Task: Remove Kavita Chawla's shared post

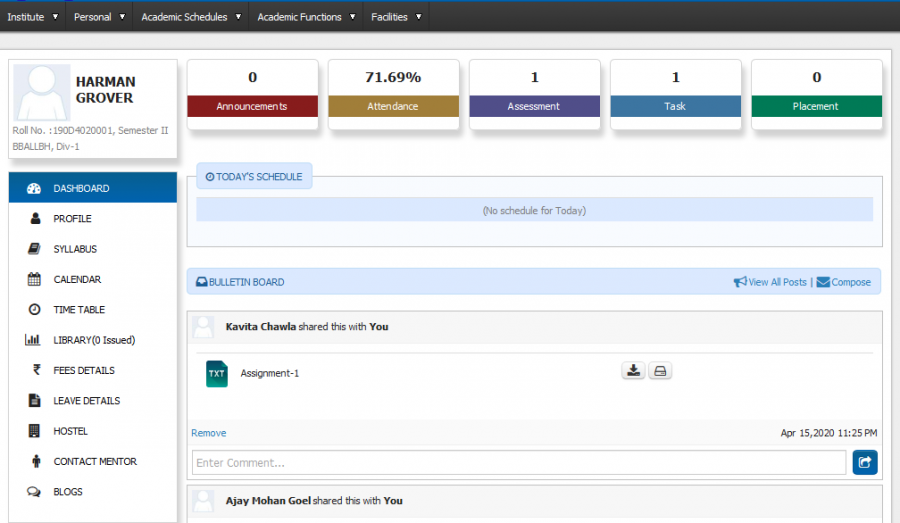Action: (208, 433)
